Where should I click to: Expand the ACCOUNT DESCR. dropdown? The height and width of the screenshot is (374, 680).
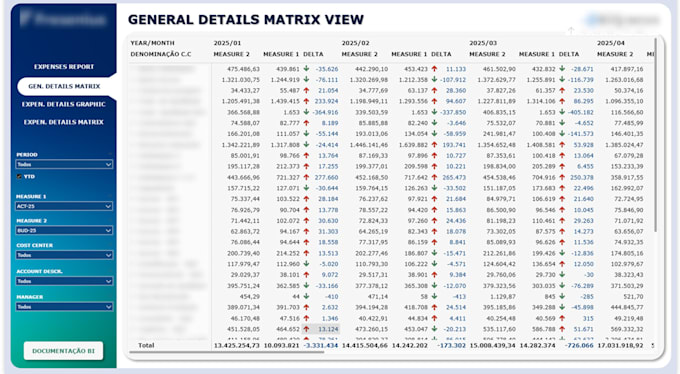point(64,281)
